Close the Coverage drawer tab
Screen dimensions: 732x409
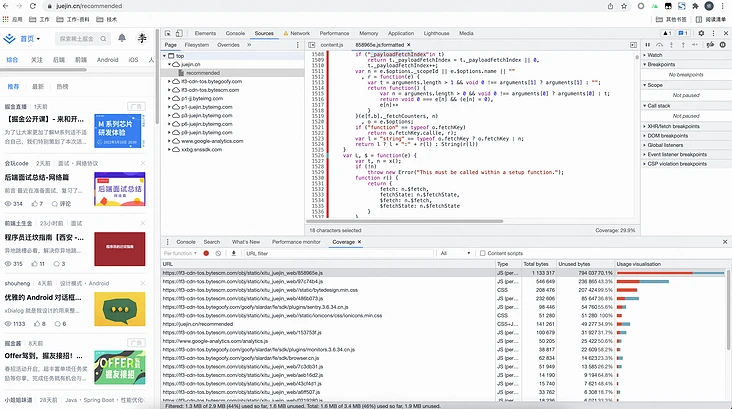359,242
